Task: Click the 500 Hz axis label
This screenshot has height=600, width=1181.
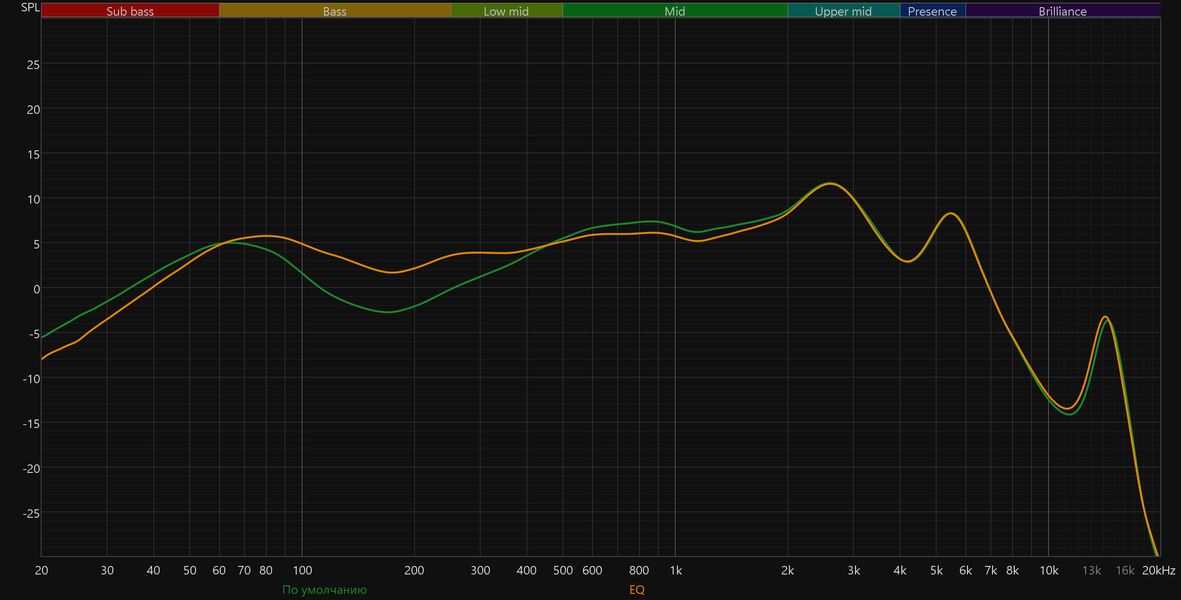Action: (x=563, y=571)
